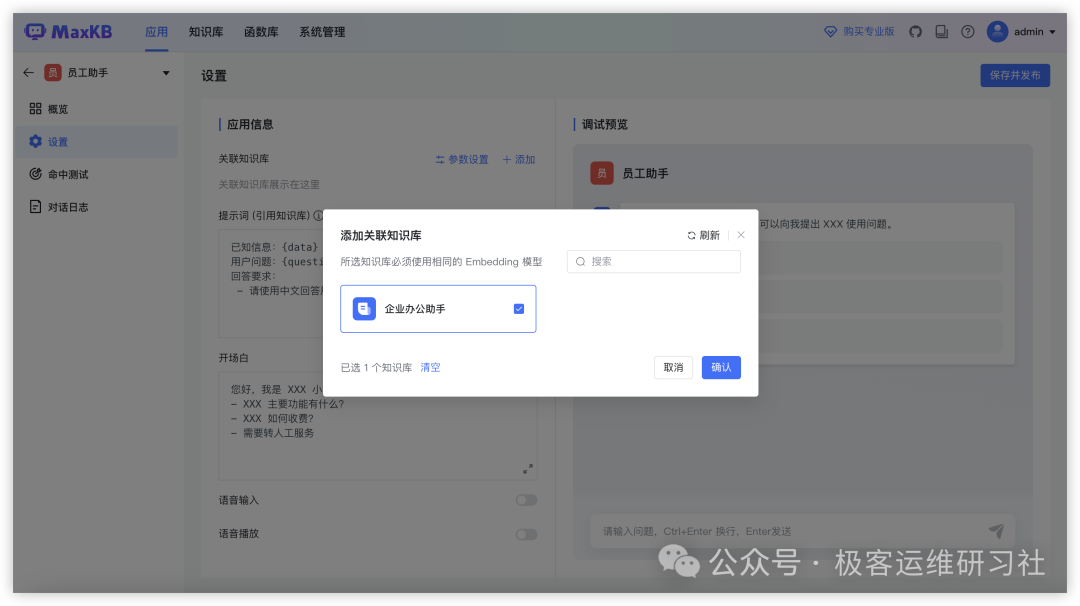Close the add knowledge base dialog

click(x=741, y=235)
